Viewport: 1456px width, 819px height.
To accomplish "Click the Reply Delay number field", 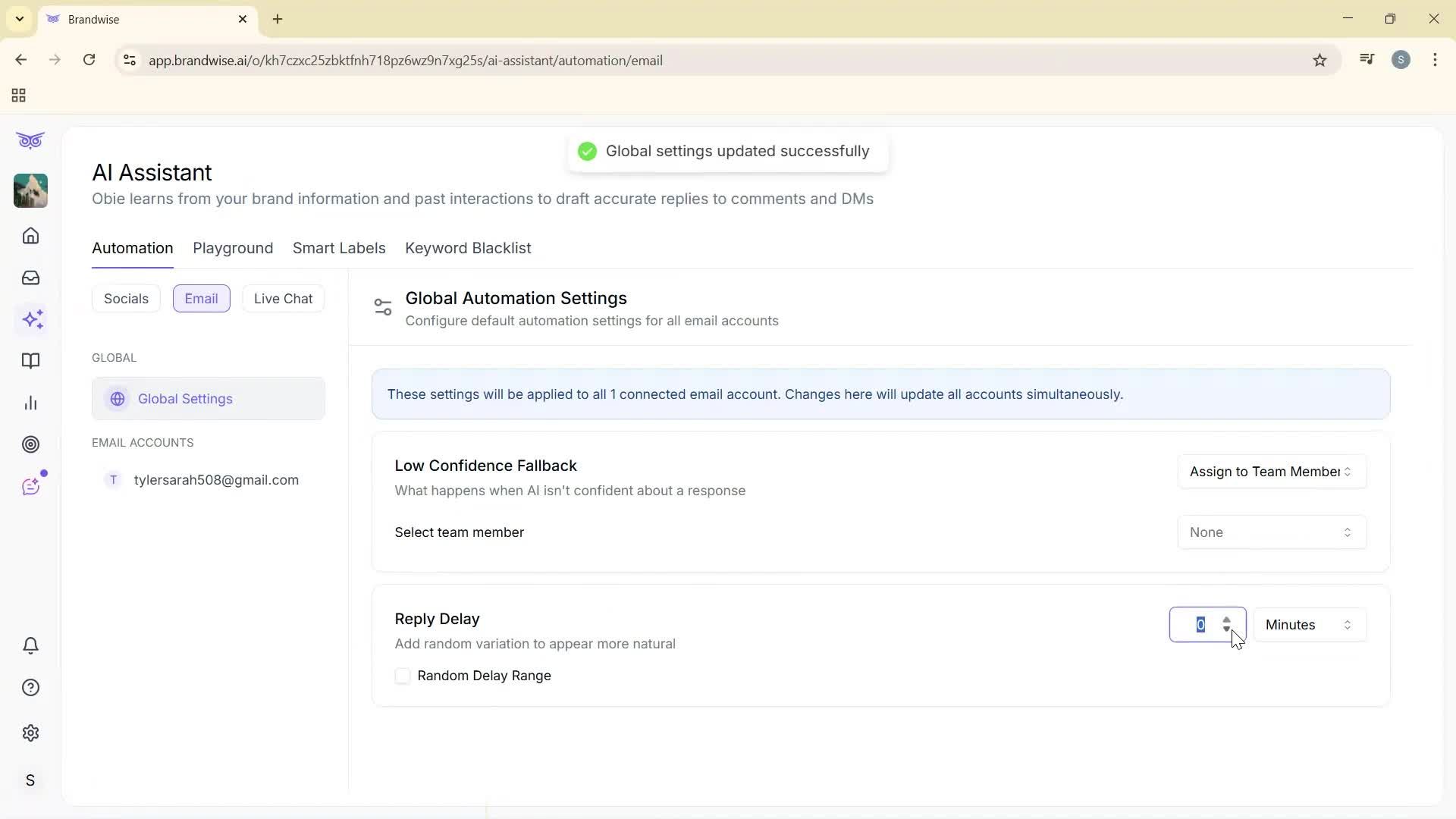I will point(1202,624).
